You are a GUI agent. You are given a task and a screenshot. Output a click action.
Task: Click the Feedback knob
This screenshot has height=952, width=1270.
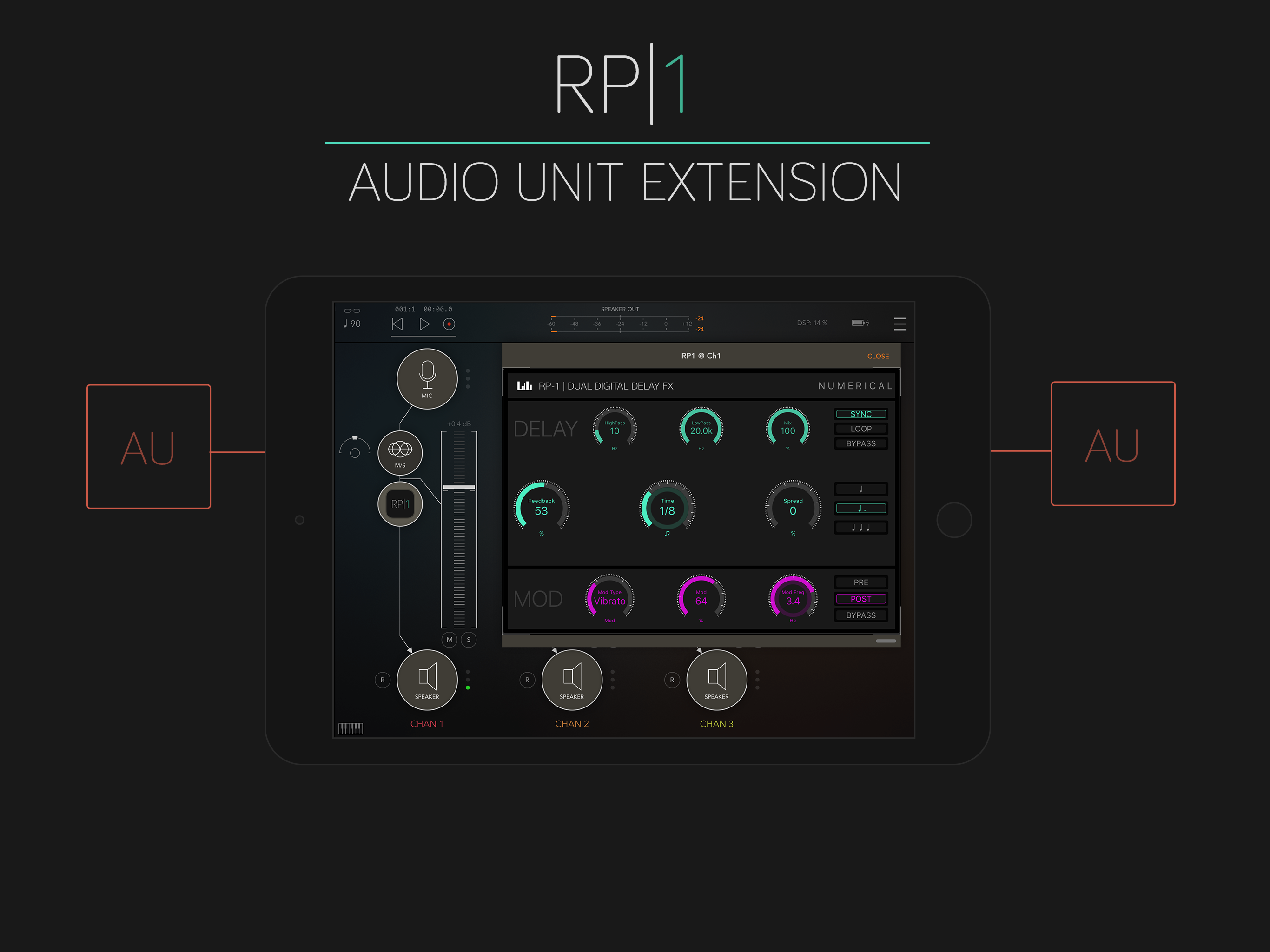point(541,507)
